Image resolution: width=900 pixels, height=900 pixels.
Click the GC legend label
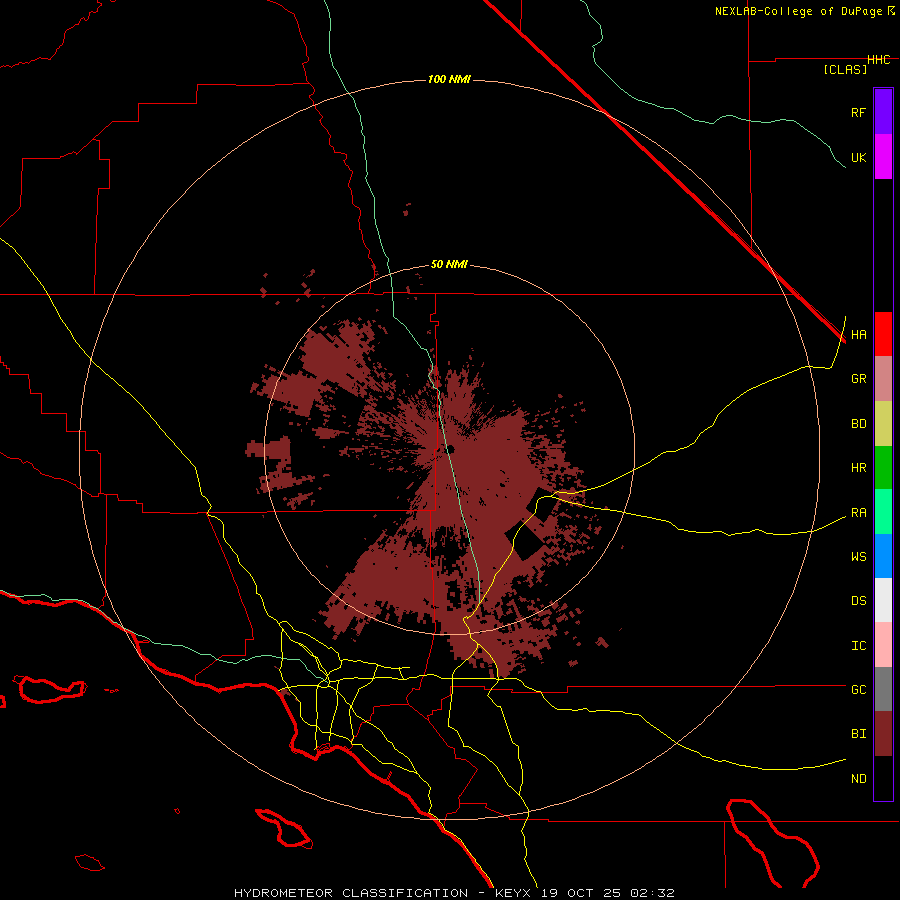click(x=858, y=690)
